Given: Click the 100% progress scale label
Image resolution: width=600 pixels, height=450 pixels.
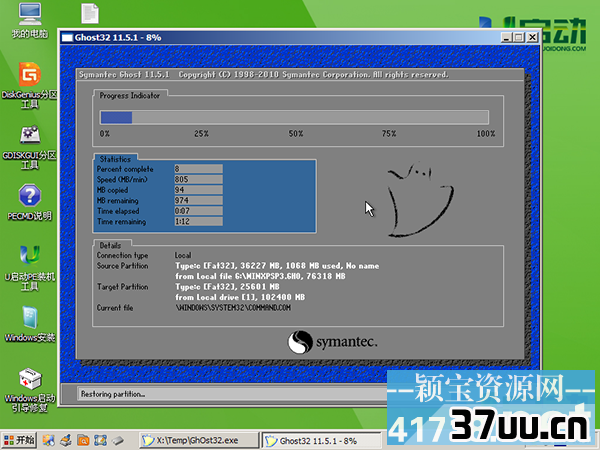Looking at the screenshot, I should coord(486,134).
